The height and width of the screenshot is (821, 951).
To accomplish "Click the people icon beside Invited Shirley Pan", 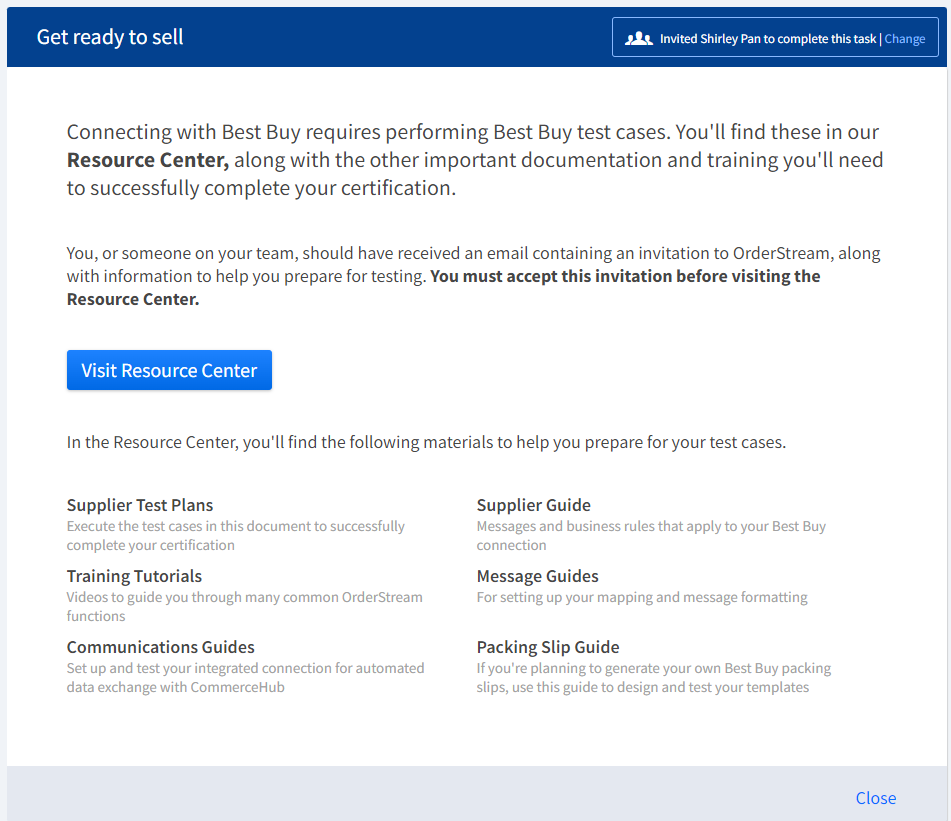I will tap(638, 39).
